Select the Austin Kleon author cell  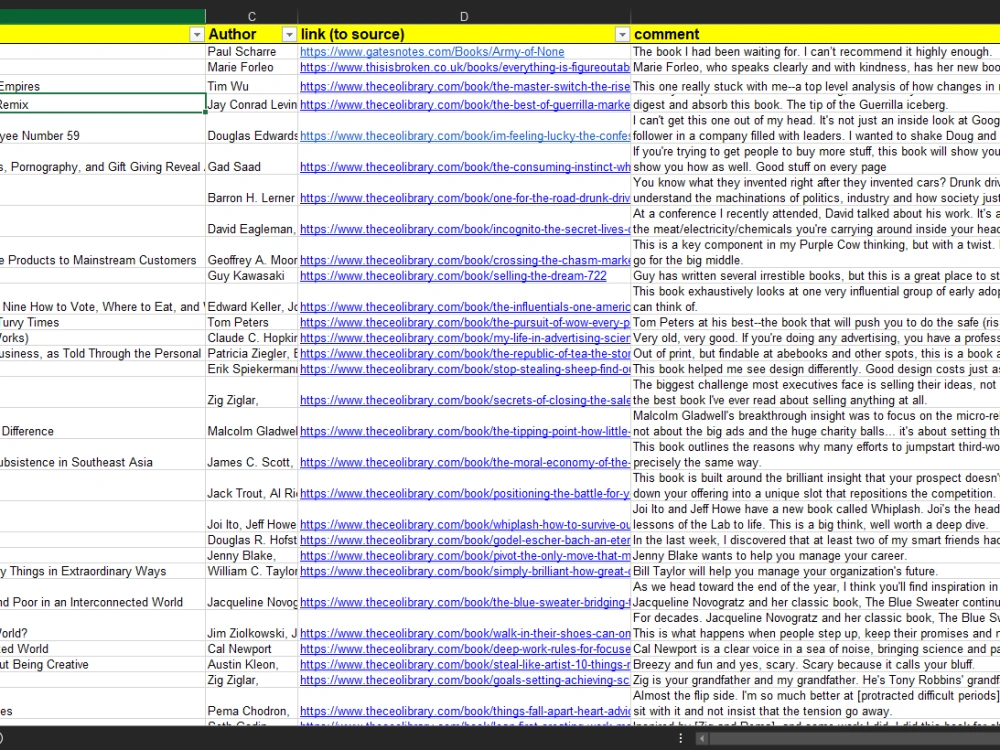click(251, 665)
